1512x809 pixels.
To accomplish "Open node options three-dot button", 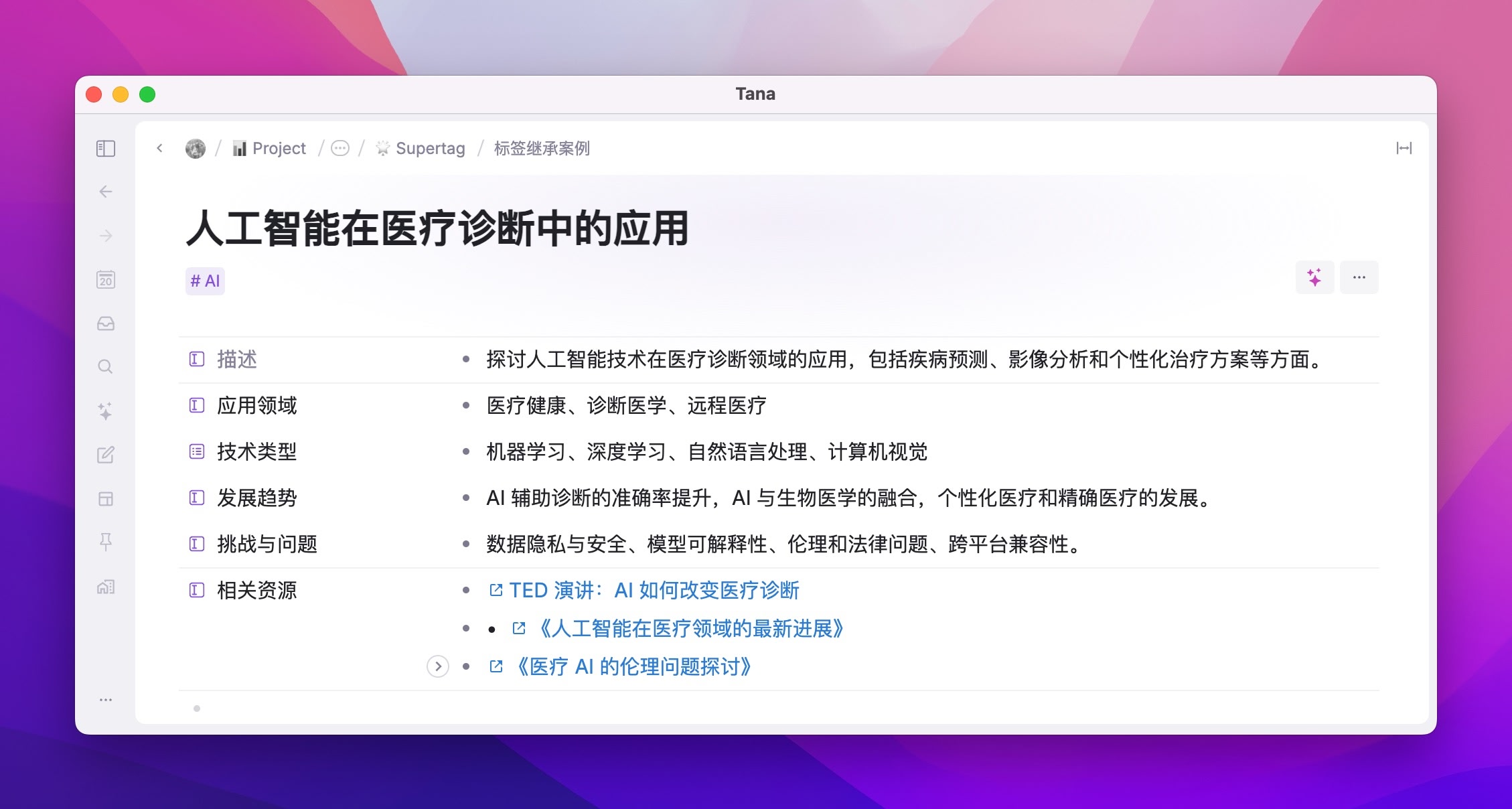I will point(1359,277).
